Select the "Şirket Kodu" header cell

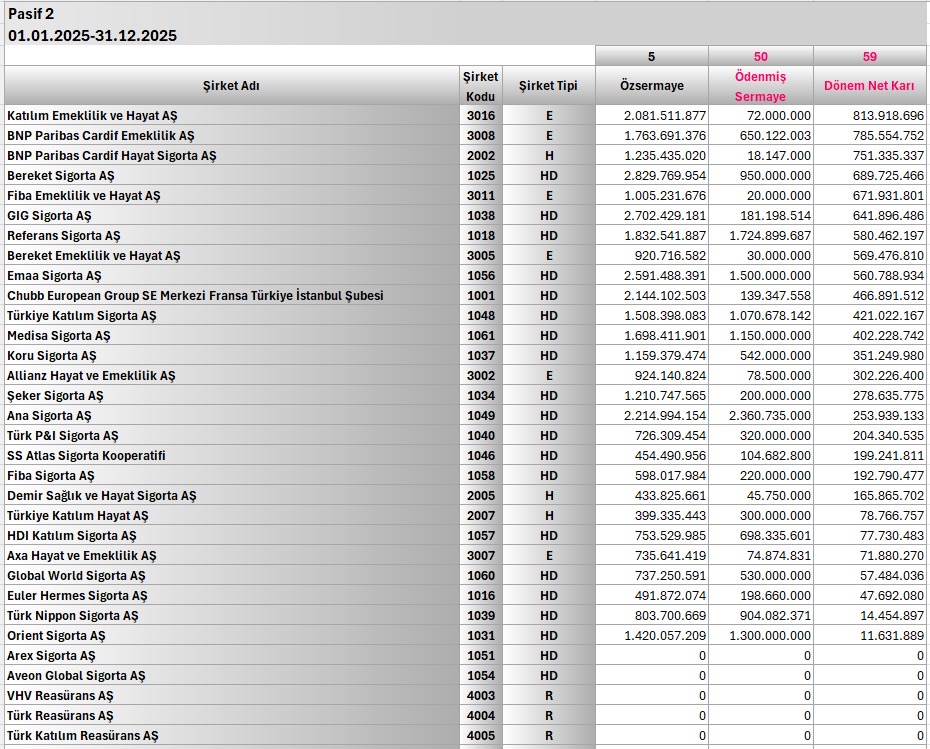pyautogui.click(x=480, y=86)
